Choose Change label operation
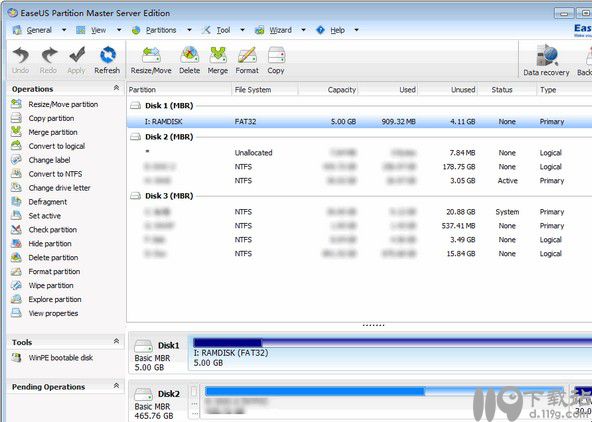The image size is (592, 422). pyautogui.click(x=41, y=160)
